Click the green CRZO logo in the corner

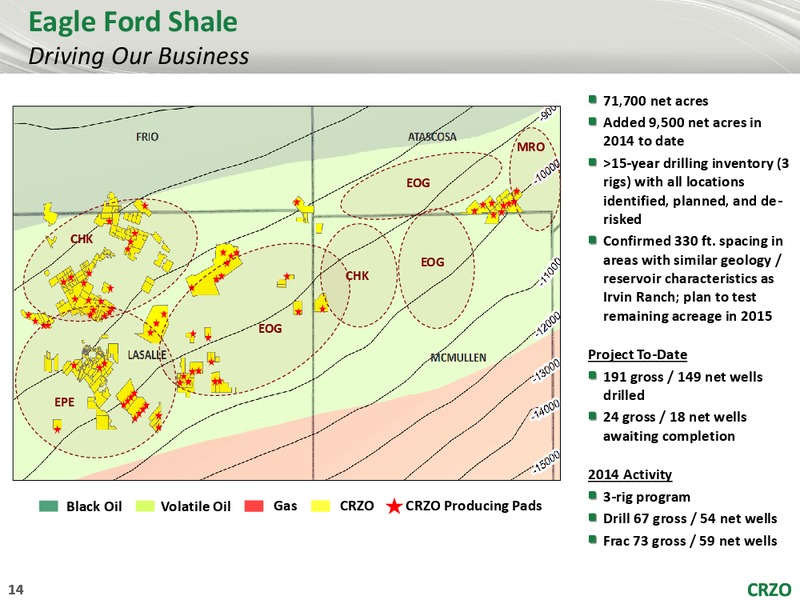coord(769,589)
